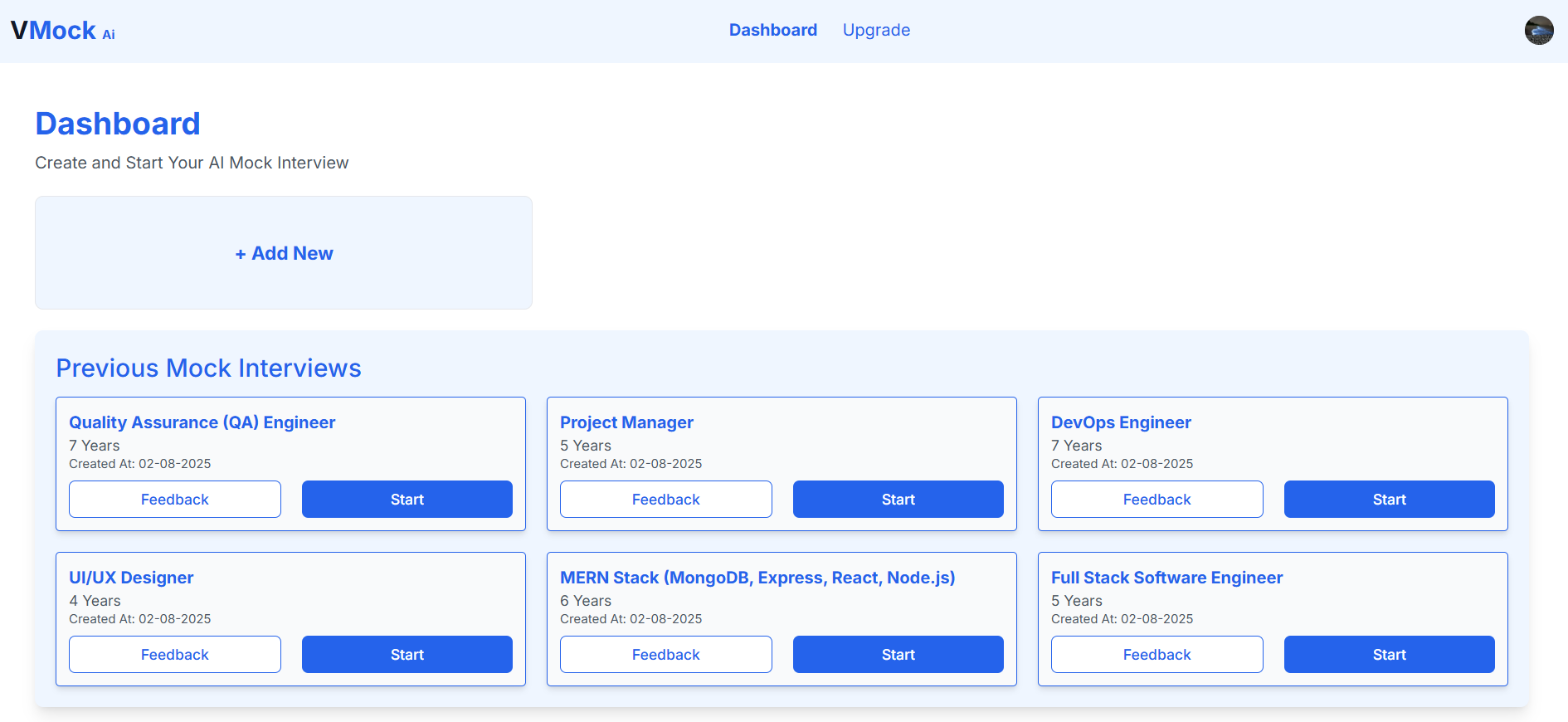Click the Add New interview card

(284, 253)
